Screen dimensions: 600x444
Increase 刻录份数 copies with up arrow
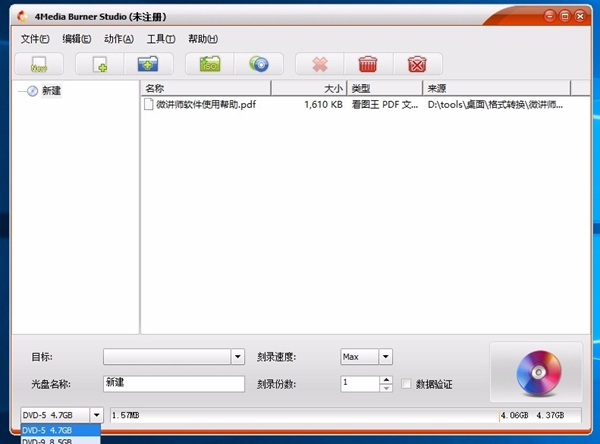[x=386, y=380]
